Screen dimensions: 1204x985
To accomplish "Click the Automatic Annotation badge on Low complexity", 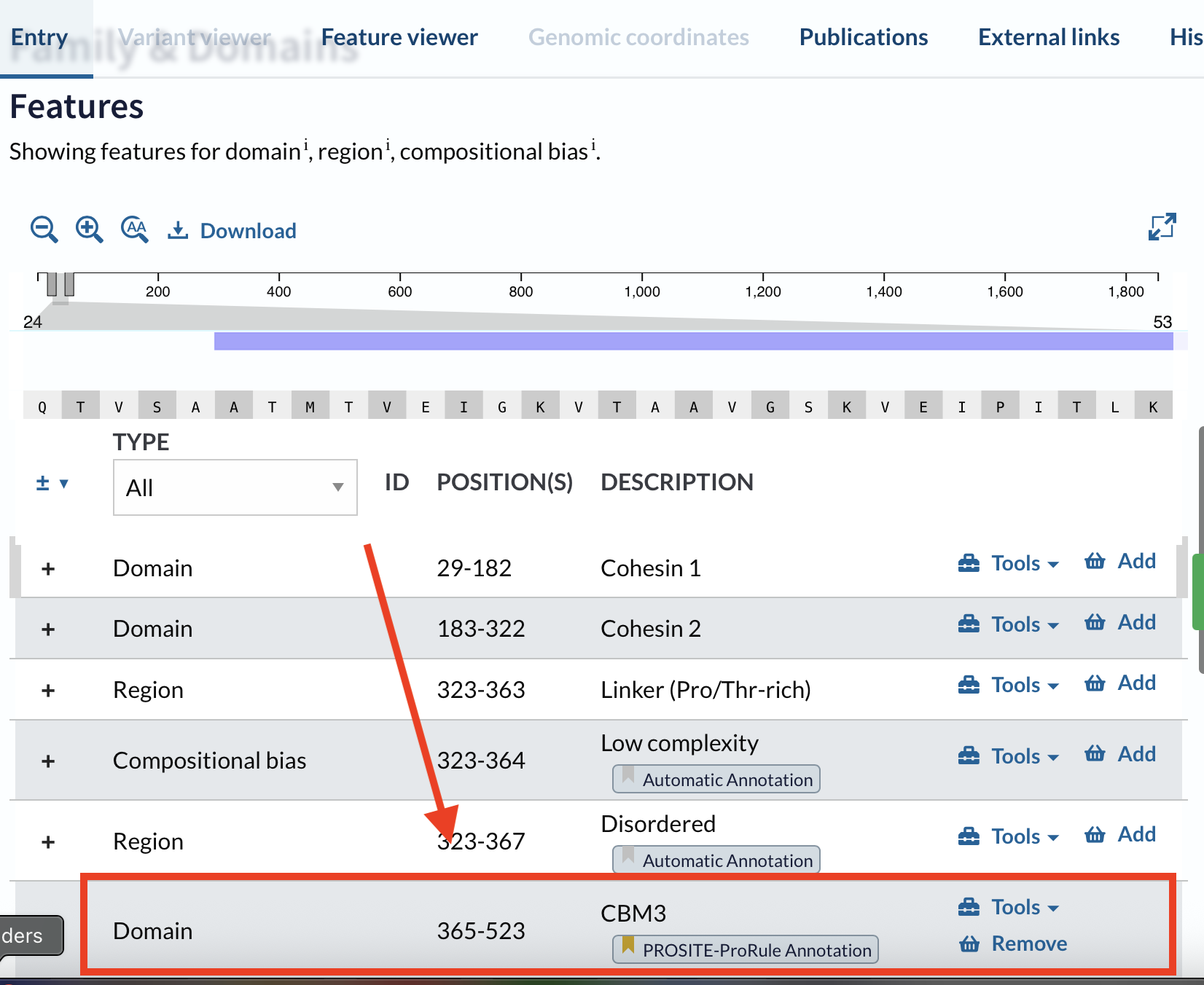I will (x=715, y=779).
